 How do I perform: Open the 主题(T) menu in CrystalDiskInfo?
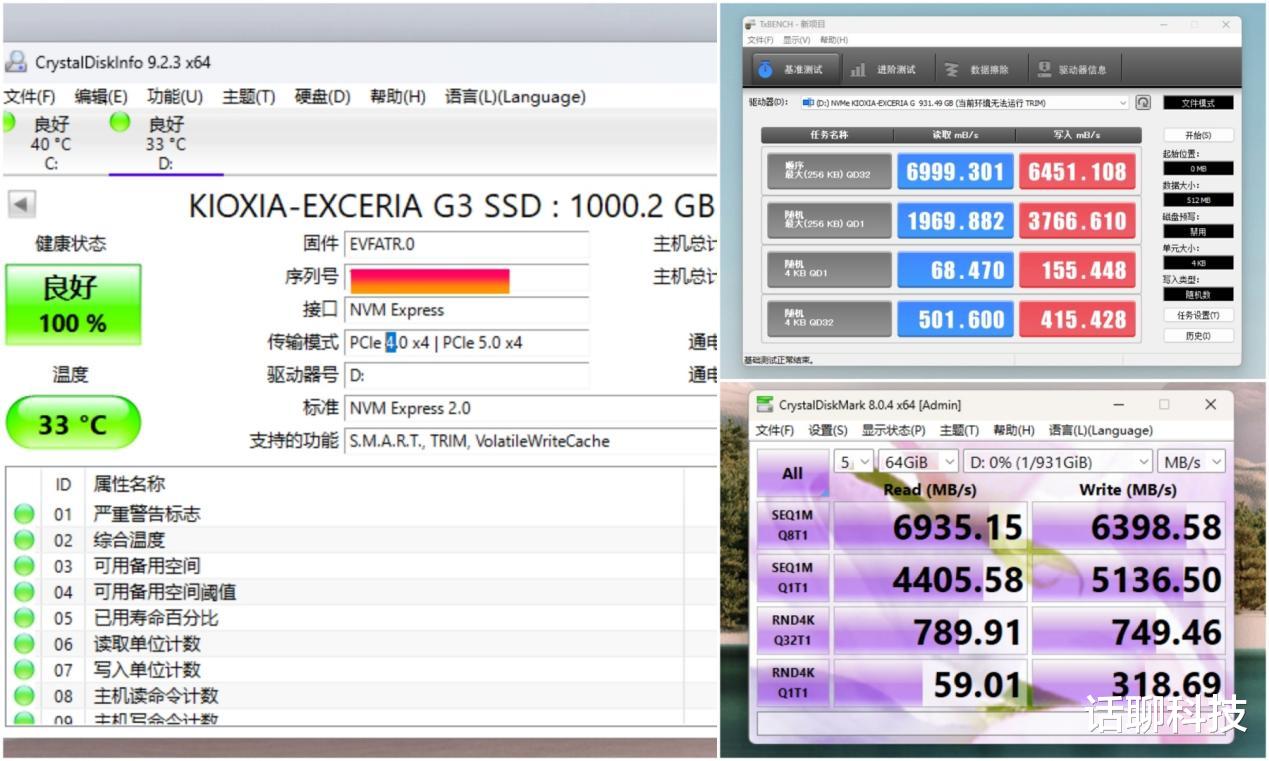pyautogui.click(x=249, y=97)
